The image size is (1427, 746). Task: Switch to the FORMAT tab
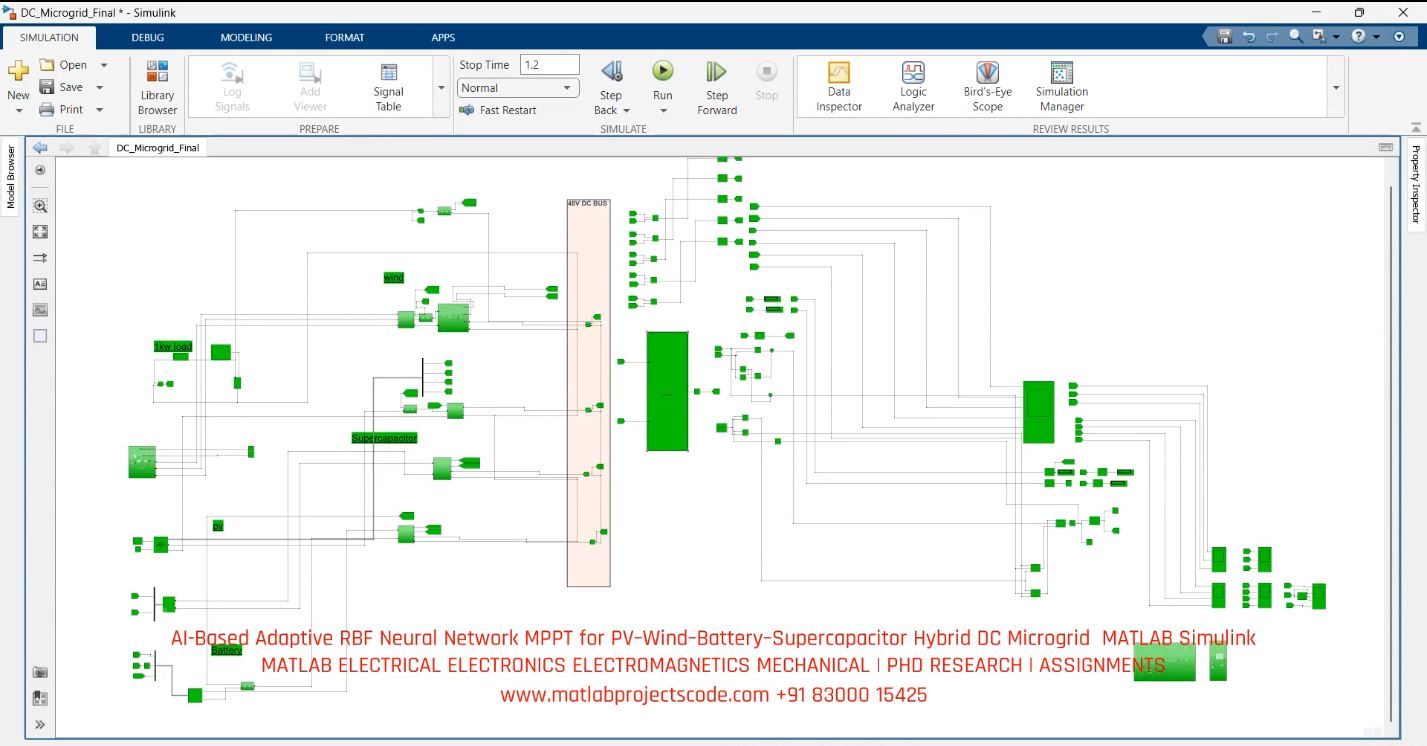pyautogui.click(x=344, y=38)
